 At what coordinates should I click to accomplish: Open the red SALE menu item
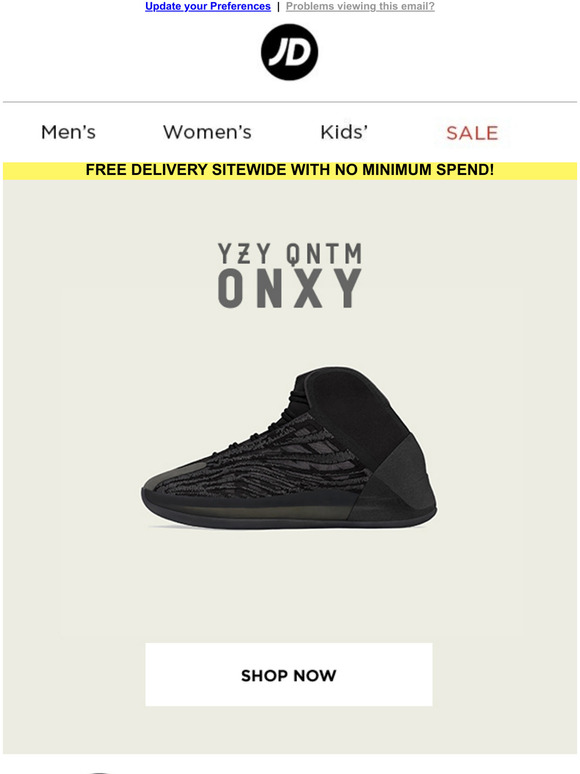(x=472, y=133)
